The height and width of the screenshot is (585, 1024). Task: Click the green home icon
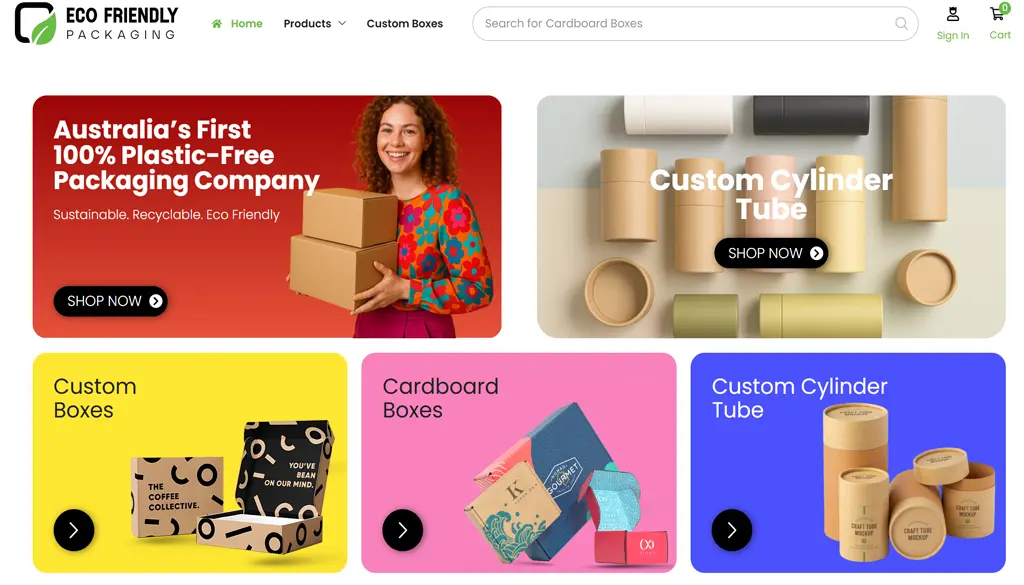pyautogui.click(x=217, y=24)
